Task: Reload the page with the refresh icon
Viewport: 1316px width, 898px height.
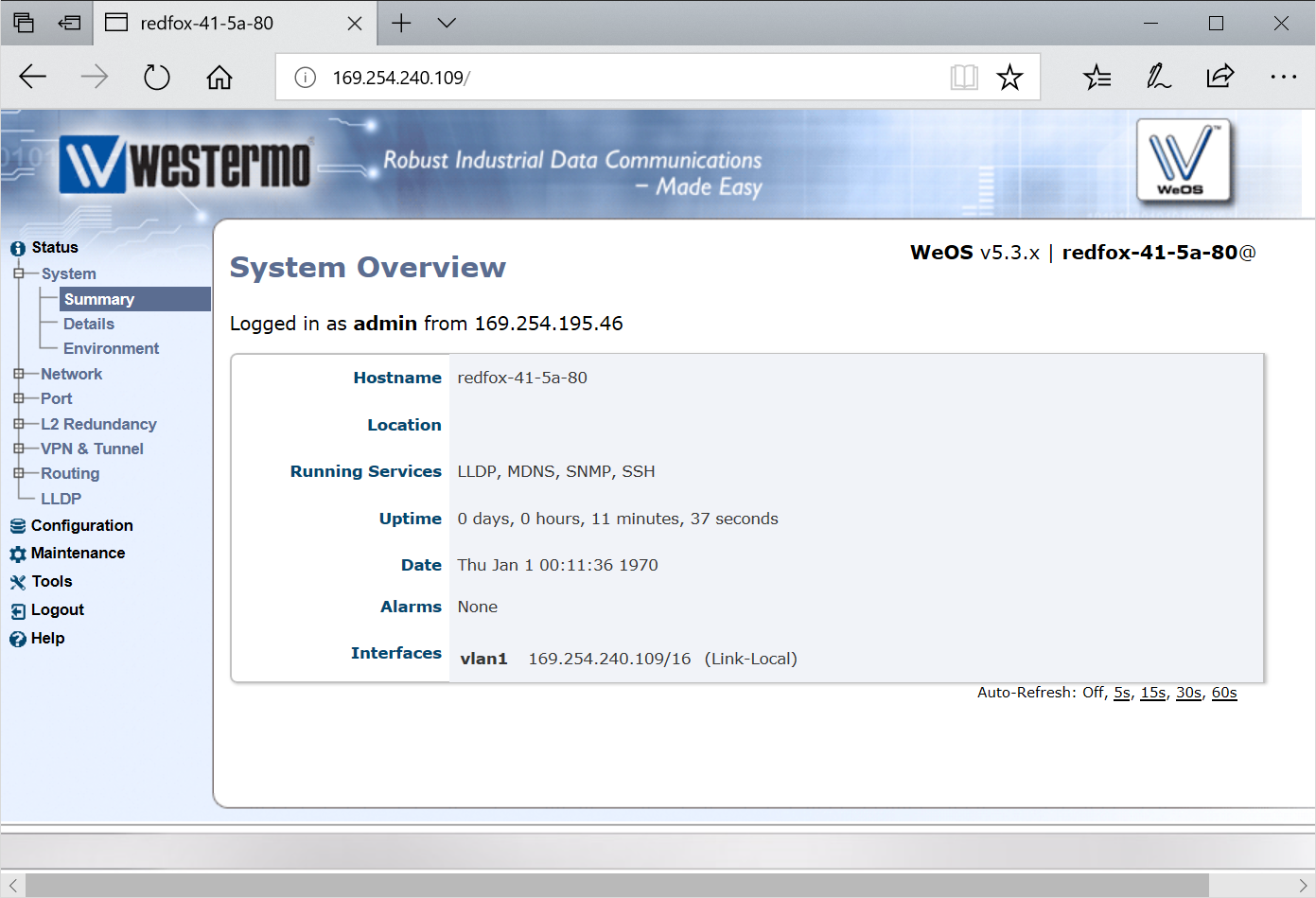Action: (x=157, y=77)
